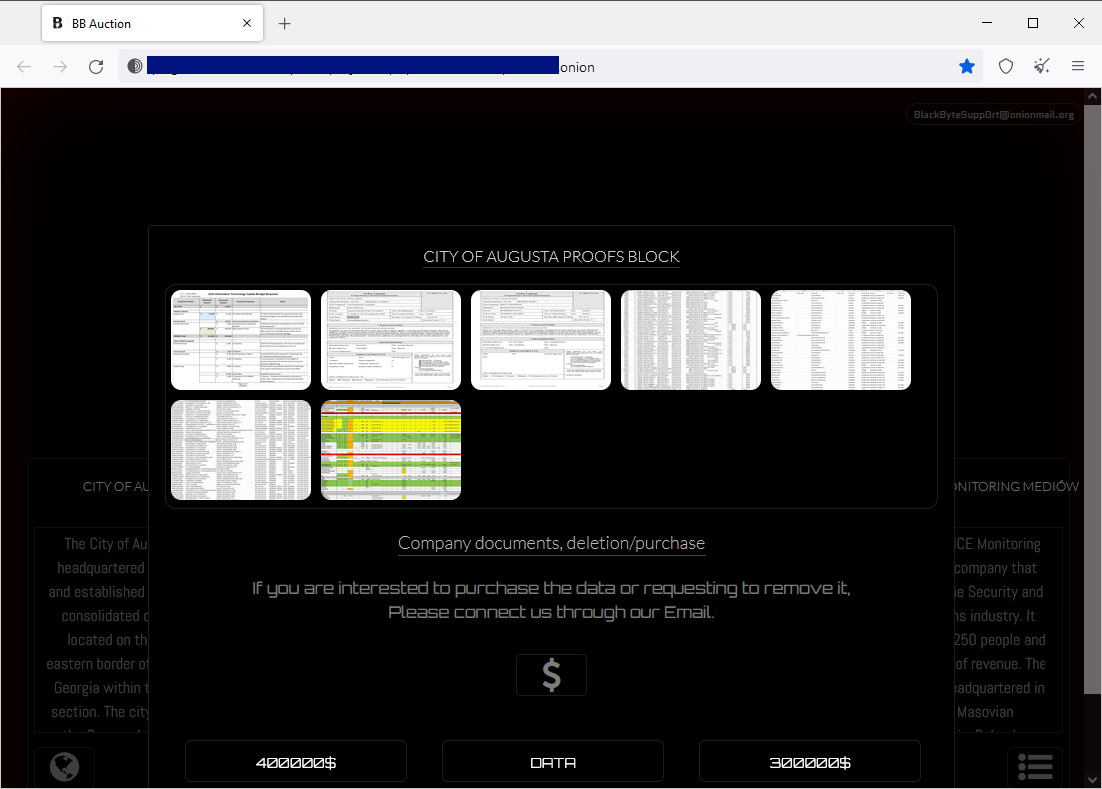Reload the current page
The image size is (1102, 789).
[96, 67]
